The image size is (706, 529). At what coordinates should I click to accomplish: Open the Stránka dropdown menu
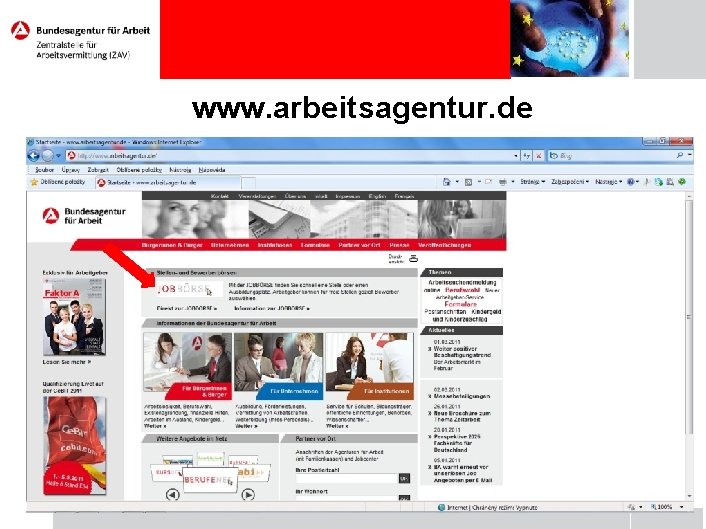click(x=533, y=182)
